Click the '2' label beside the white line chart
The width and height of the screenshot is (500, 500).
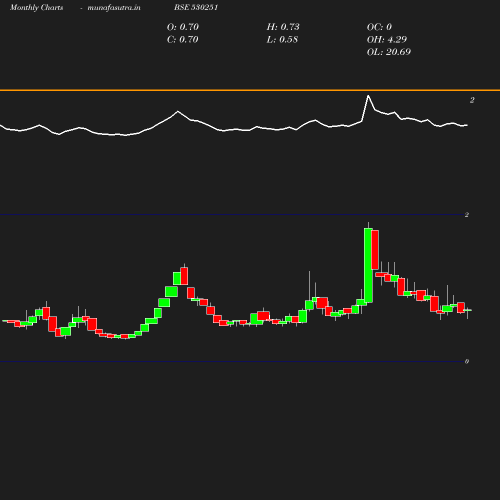[472, 100]
